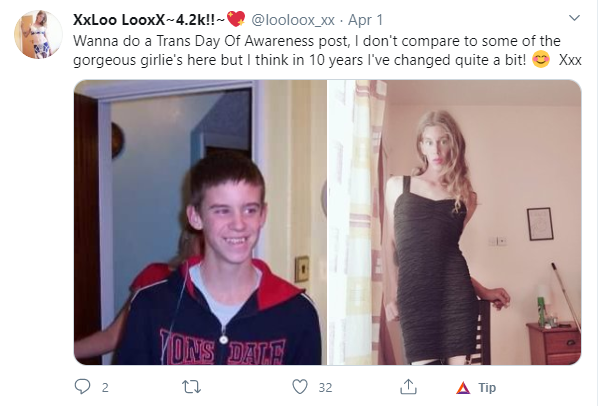The height and width of the screenshot is (406, 598).
Task: Click the like count number 32
Action: (325, 388)
